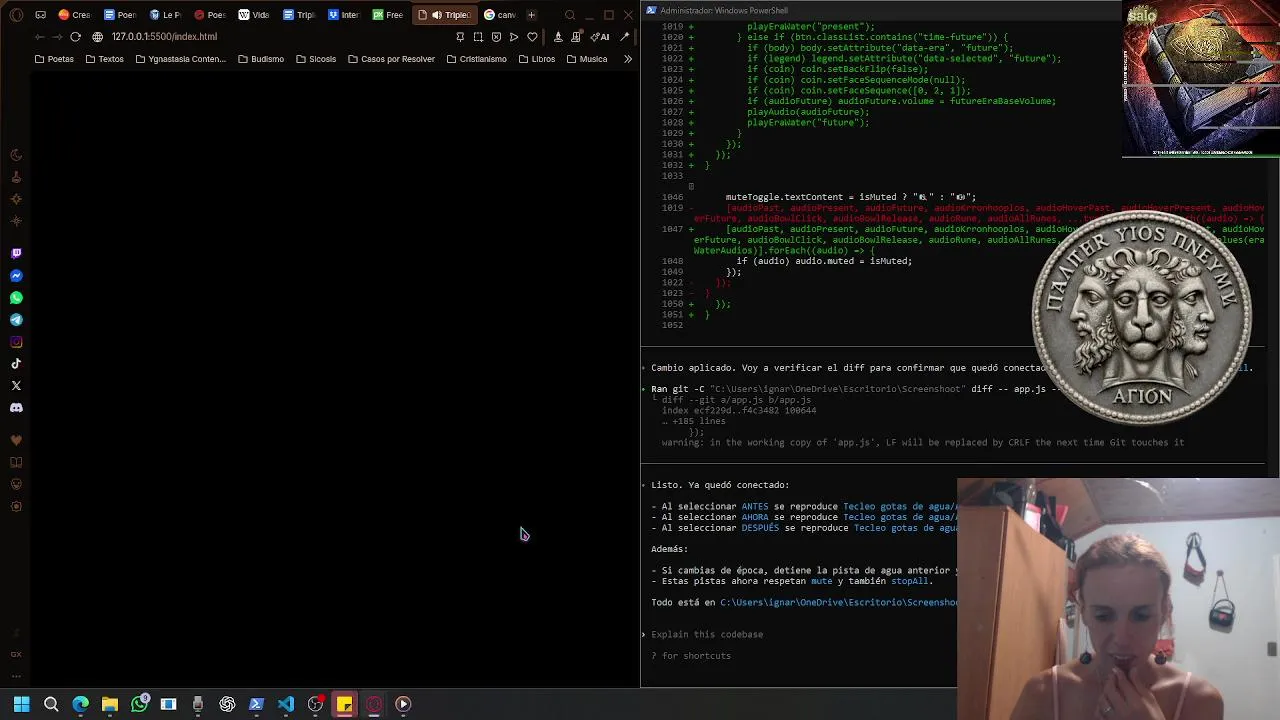This screenshot has height=720, width=1280.
Task: Click the globe site-info icon
Action: 97,37
